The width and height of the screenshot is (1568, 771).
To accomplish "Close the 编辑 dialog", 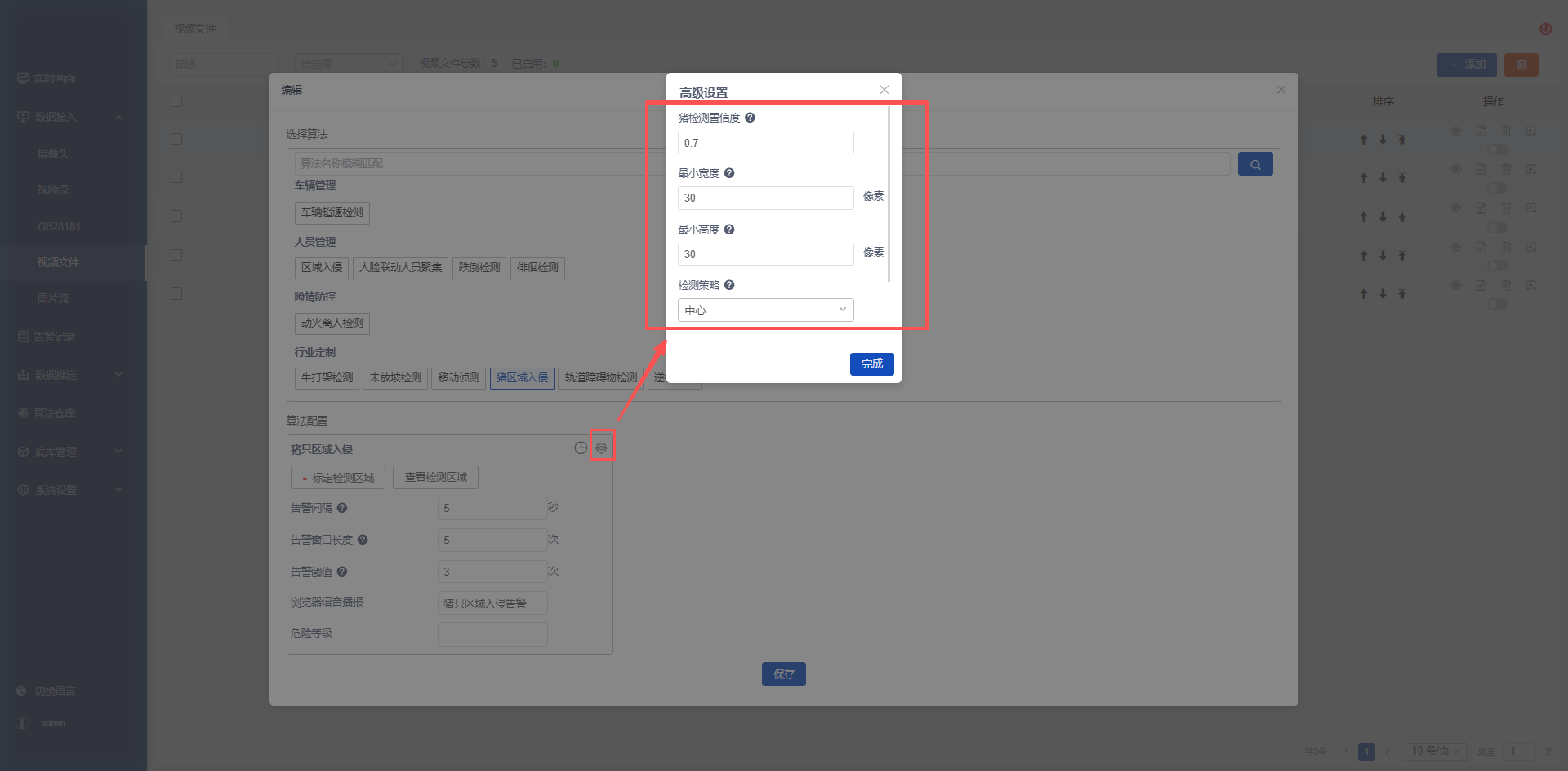I will (1281, 90).
